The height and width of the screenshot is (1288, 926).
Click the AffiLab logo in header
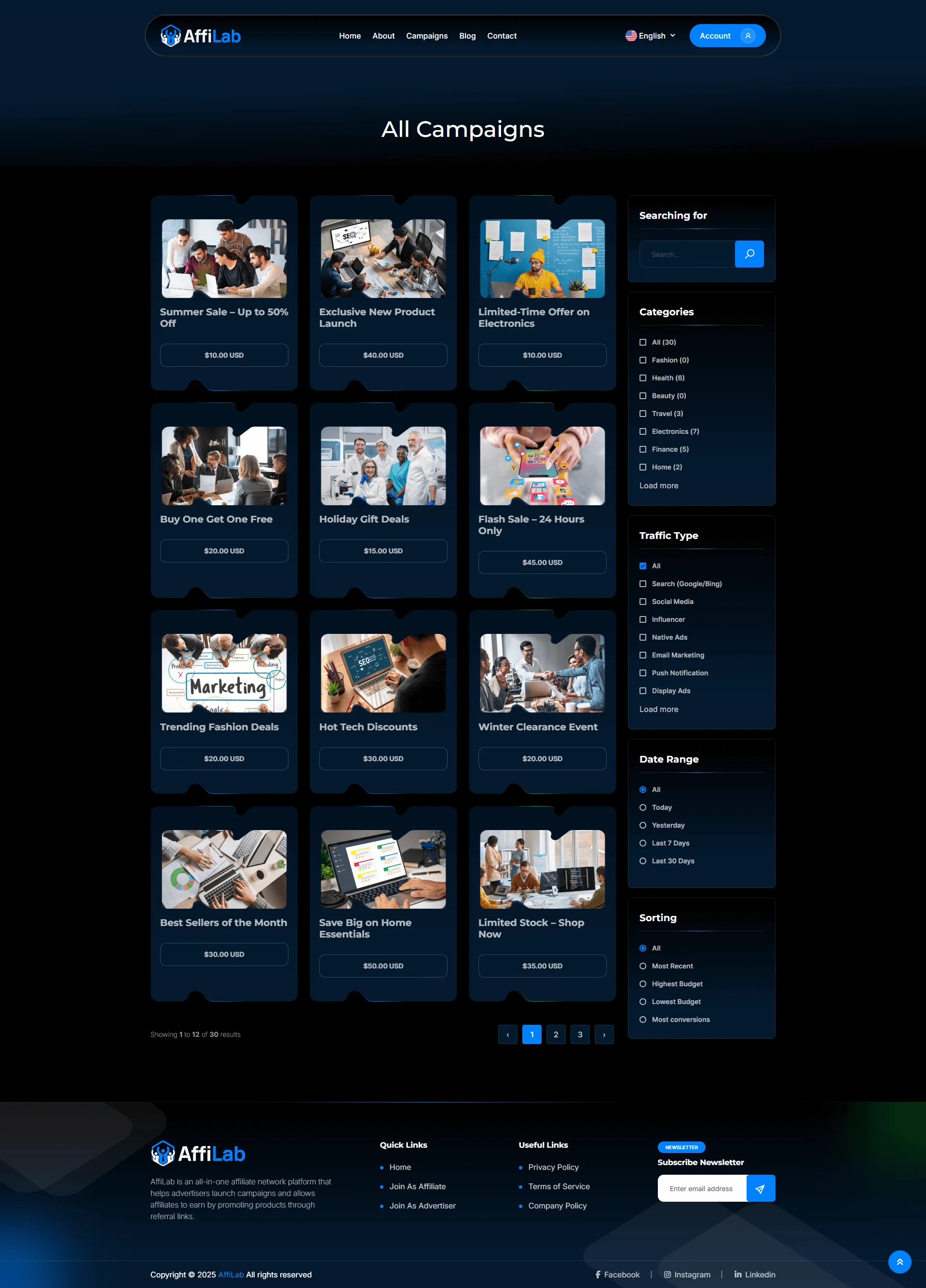(201, 36)
